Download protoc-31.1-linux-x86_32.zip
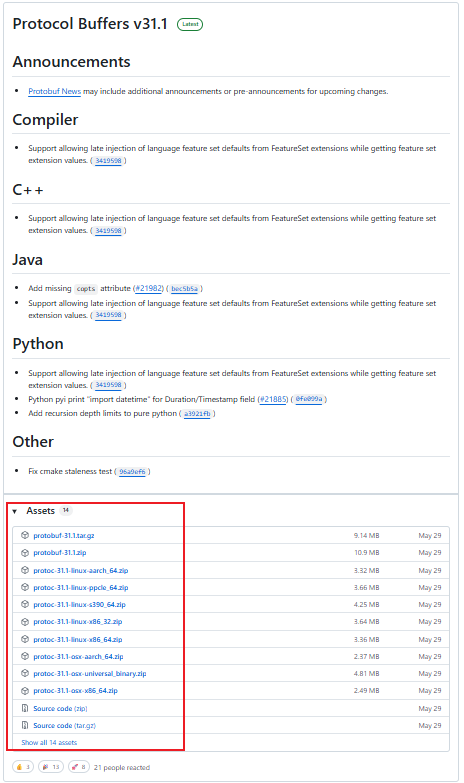 (x=78, y=622)
